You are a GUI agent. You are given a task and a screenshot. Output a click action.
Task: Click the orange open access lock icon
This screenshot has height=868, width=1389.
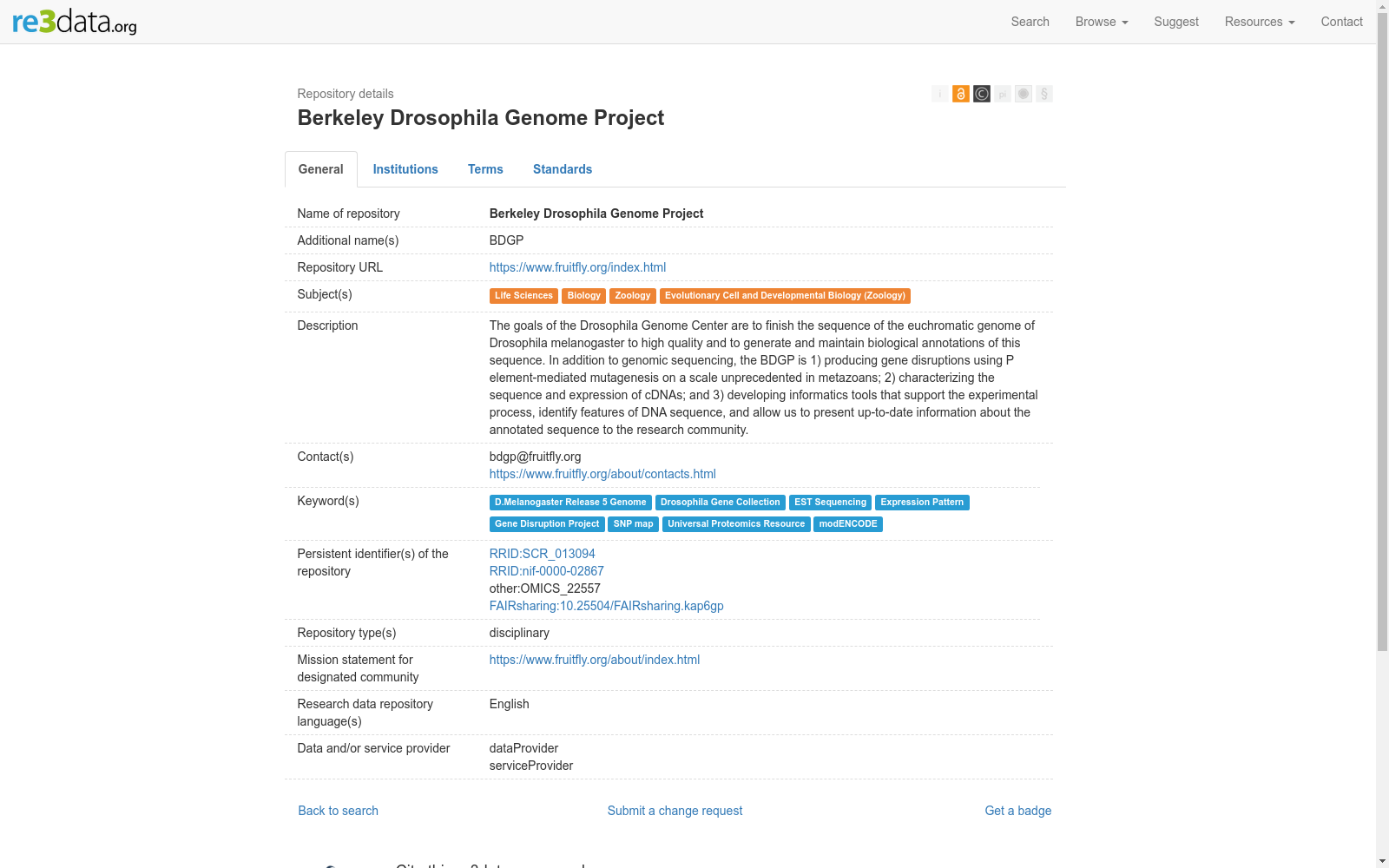pyautogui.click(x=961, y=94)
